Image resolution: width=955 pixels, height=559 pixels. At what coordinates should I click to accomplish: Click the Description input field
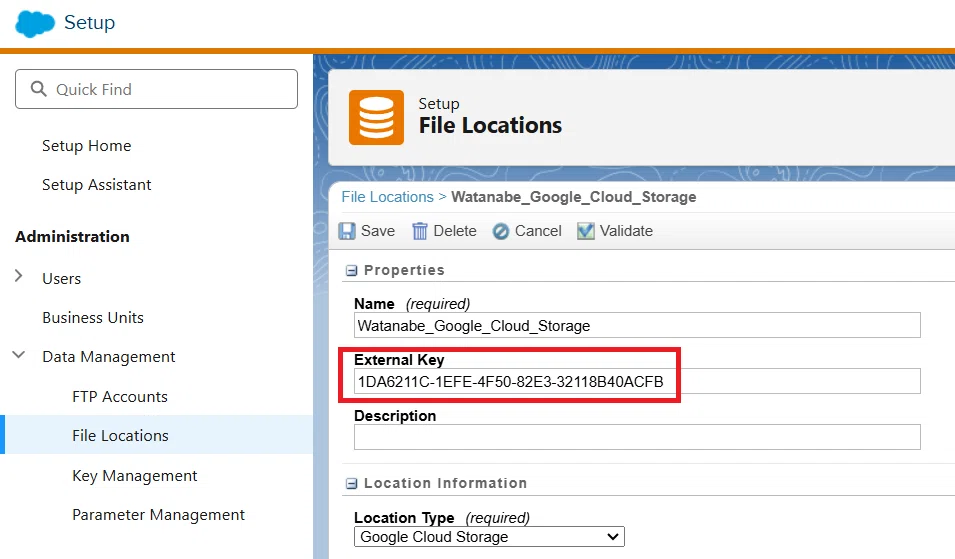[x=637, y=437]
